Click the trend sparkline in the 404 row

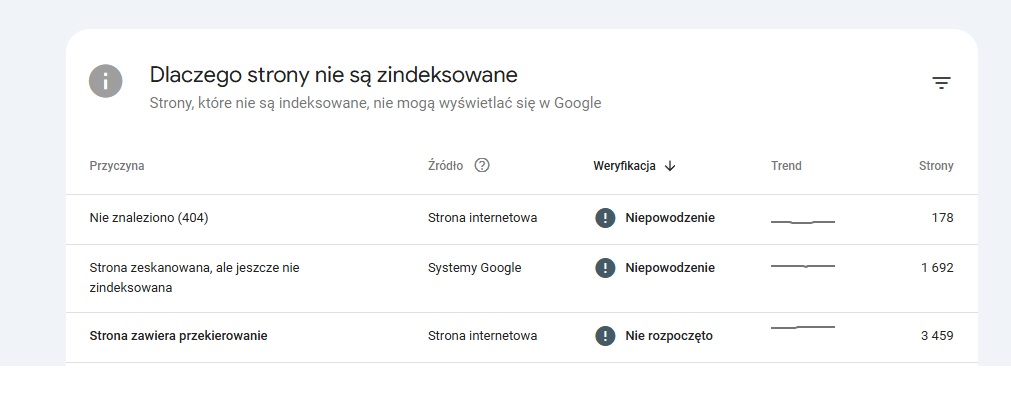pos(803,222)
